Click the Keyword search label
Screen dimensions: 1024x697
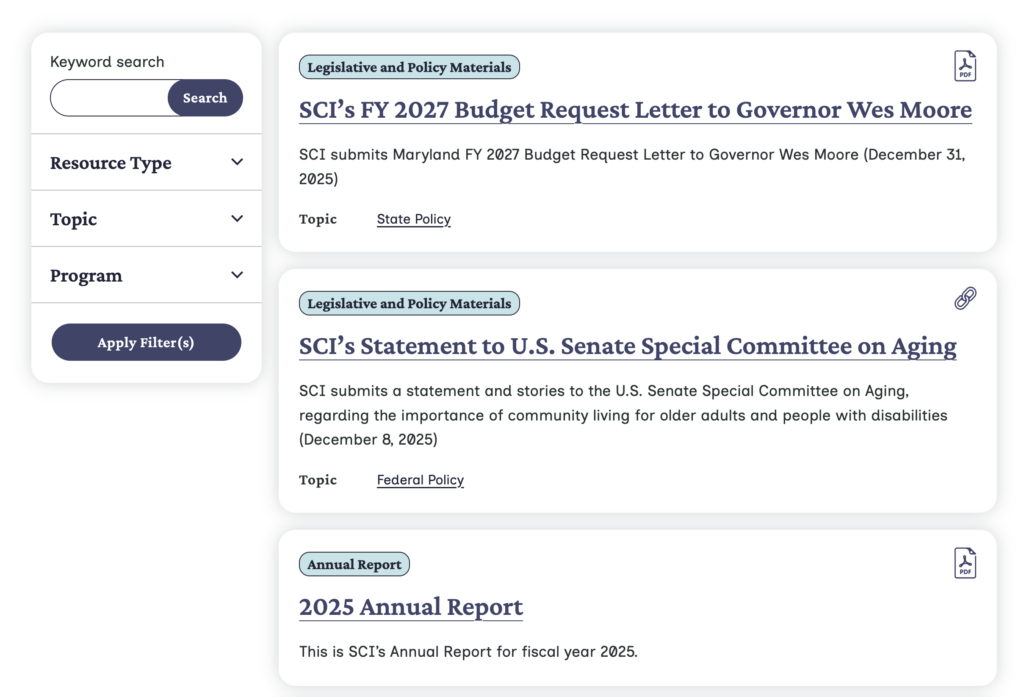click(x=107, y=61)
